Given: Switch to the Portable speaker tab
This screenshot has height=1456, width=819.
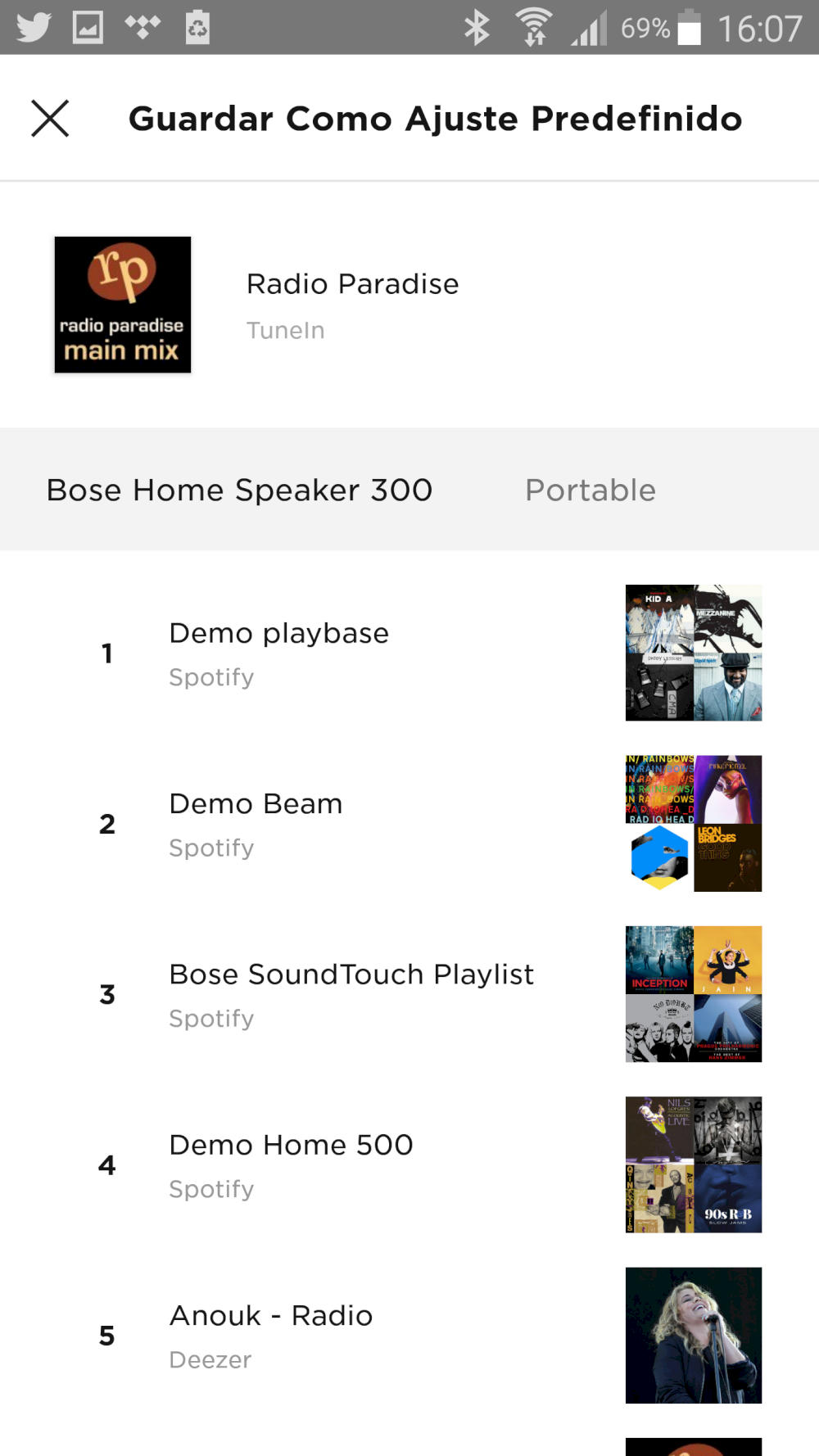Looking at the screenshot, I should (x=590, y=490).
